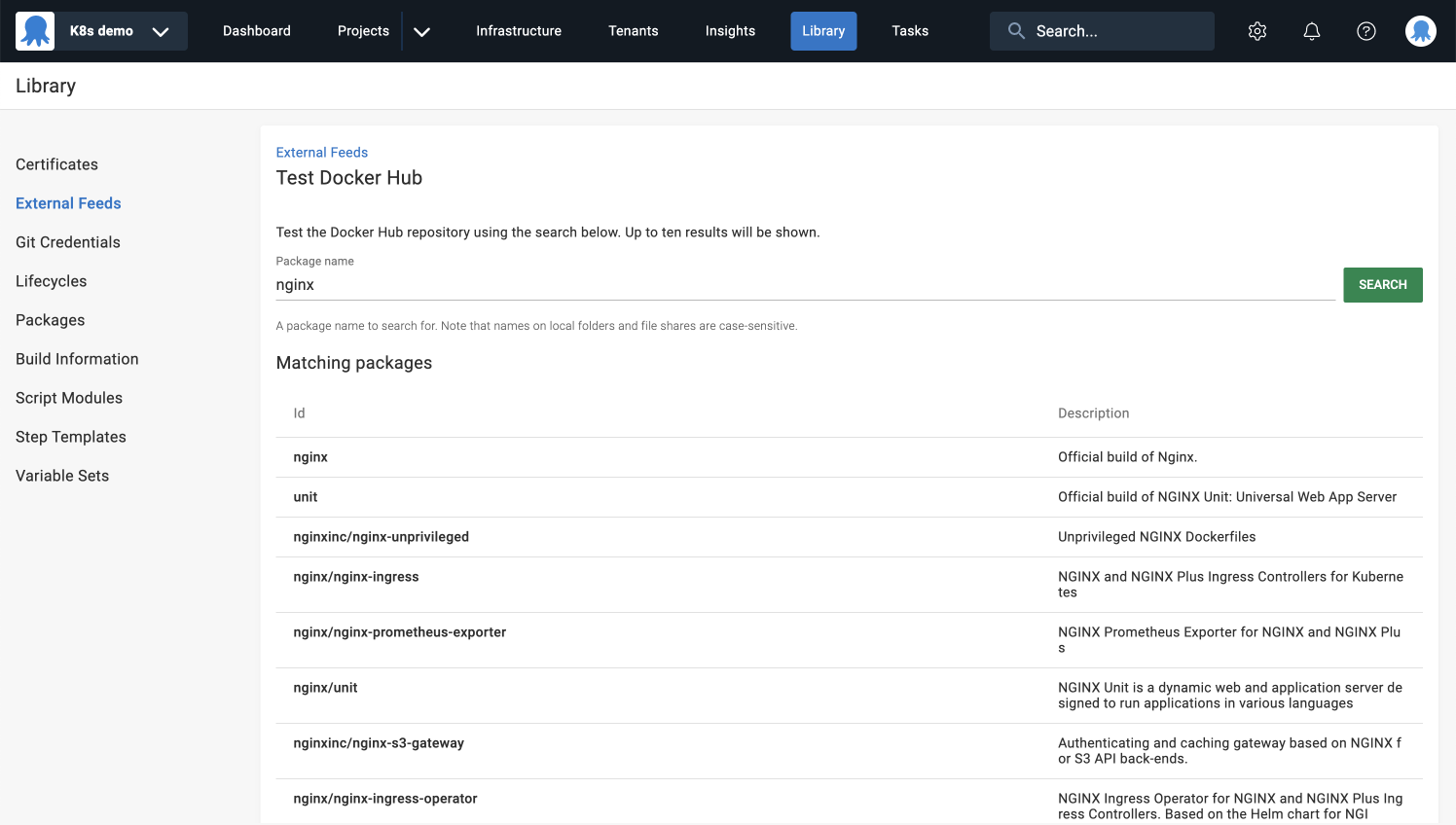Click the magnifier in the search bar
The image size is (1456, 825).
tap(1015, 30)
